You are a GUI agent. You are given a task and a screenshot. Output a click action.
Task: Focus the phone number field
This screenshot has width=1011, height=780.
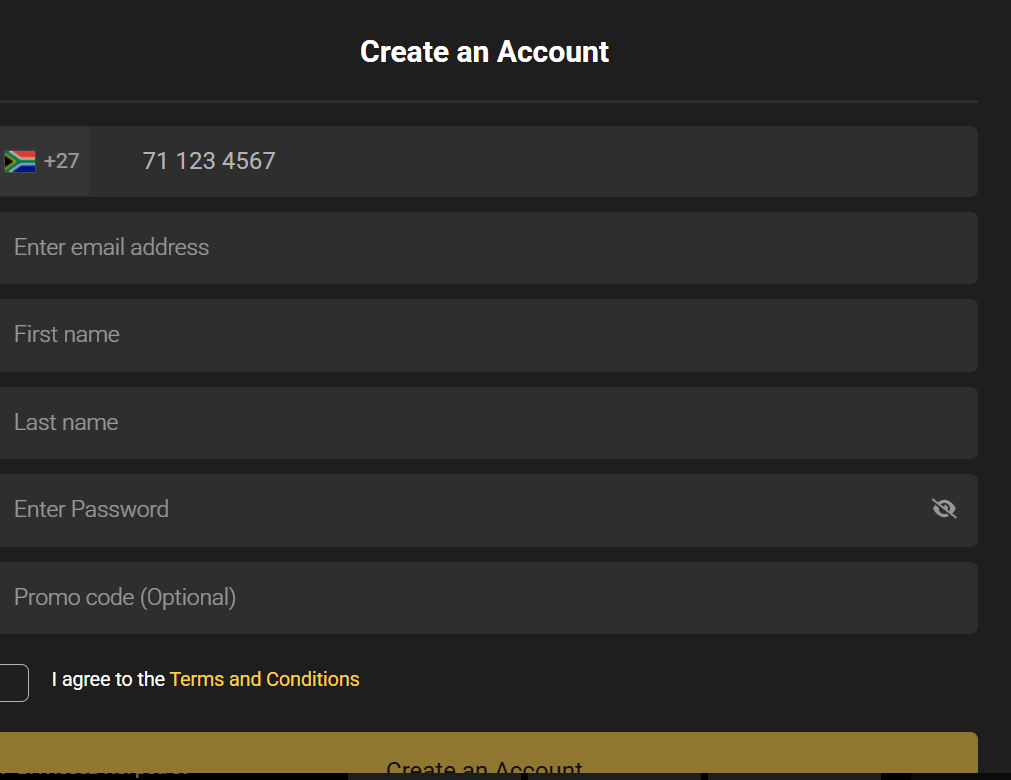pyautogui.click(x=533, y=161)
